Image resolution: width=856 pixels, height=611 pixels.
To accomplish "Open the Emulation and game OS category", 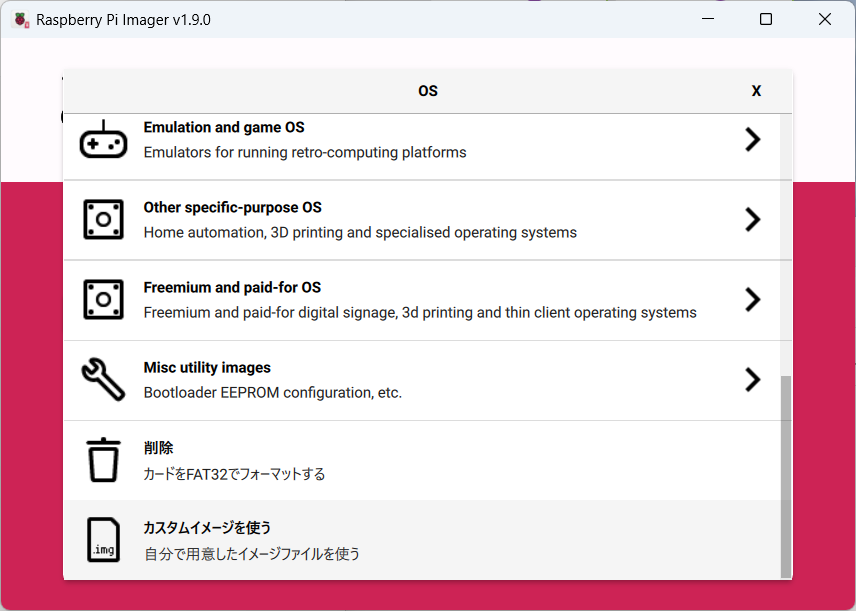I will click(422, 147).
